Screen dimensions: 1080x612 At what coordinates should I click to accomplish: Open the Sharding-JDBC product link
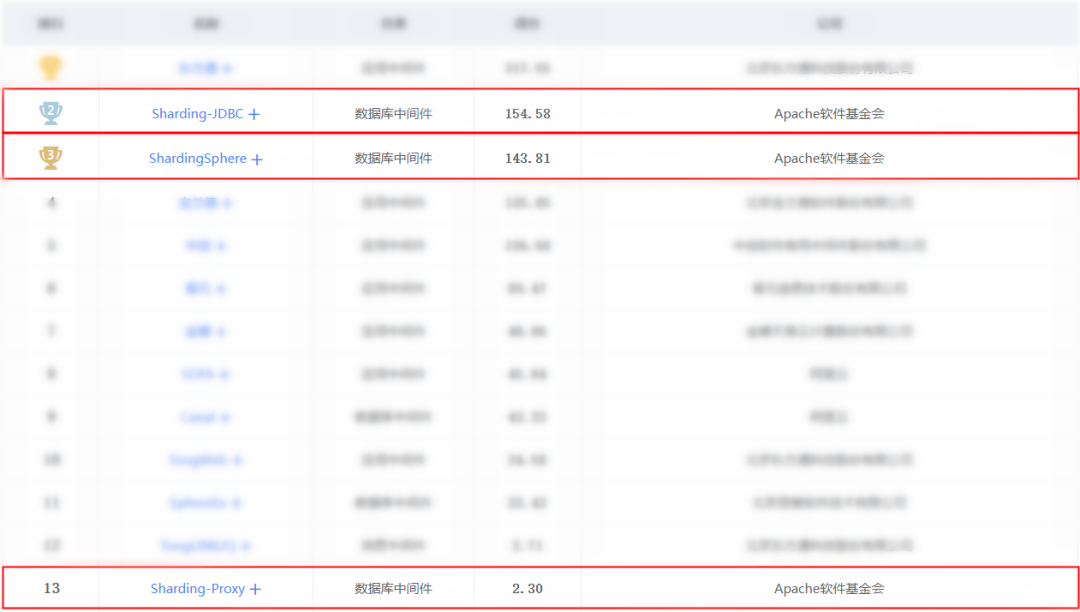(198, 114)
